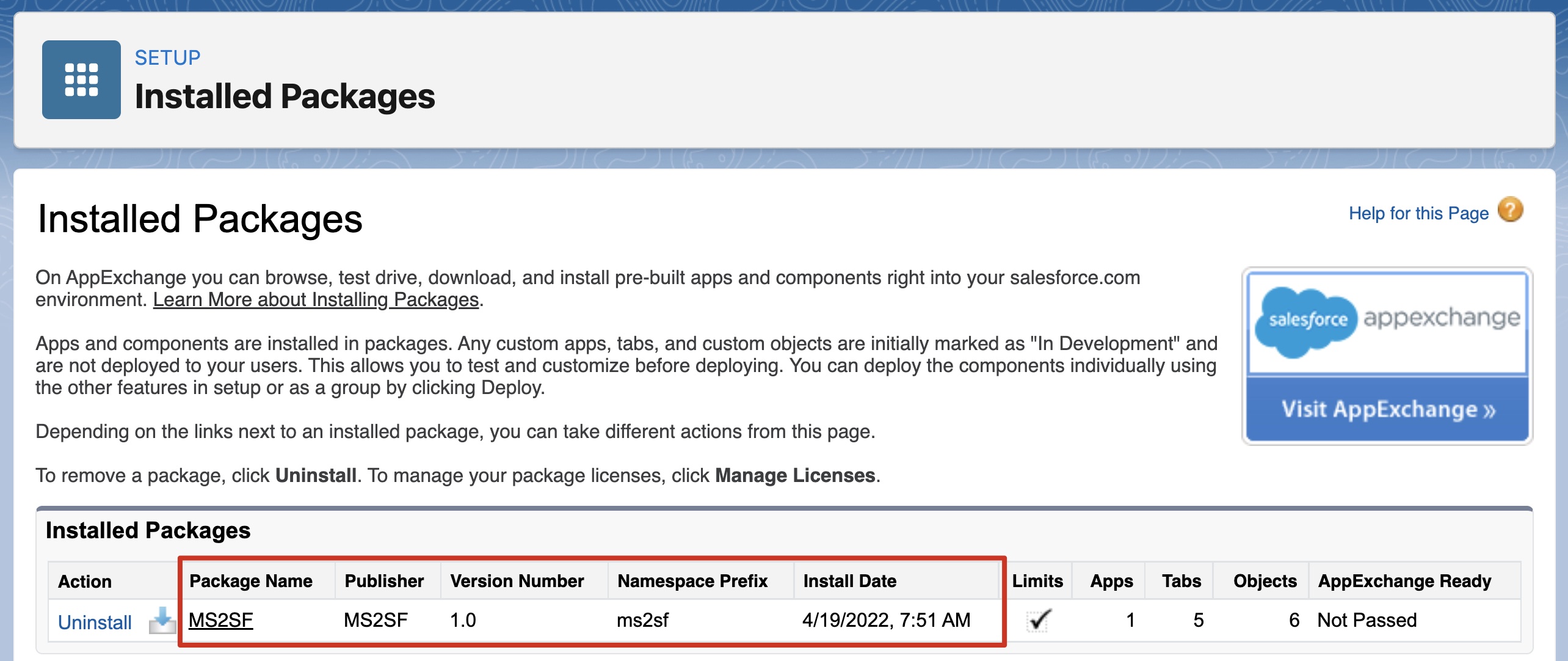The width and height of the screenshot is (1568, 661).
Task: Open Learn More about Installing Packages link
Action: [316, 299]
